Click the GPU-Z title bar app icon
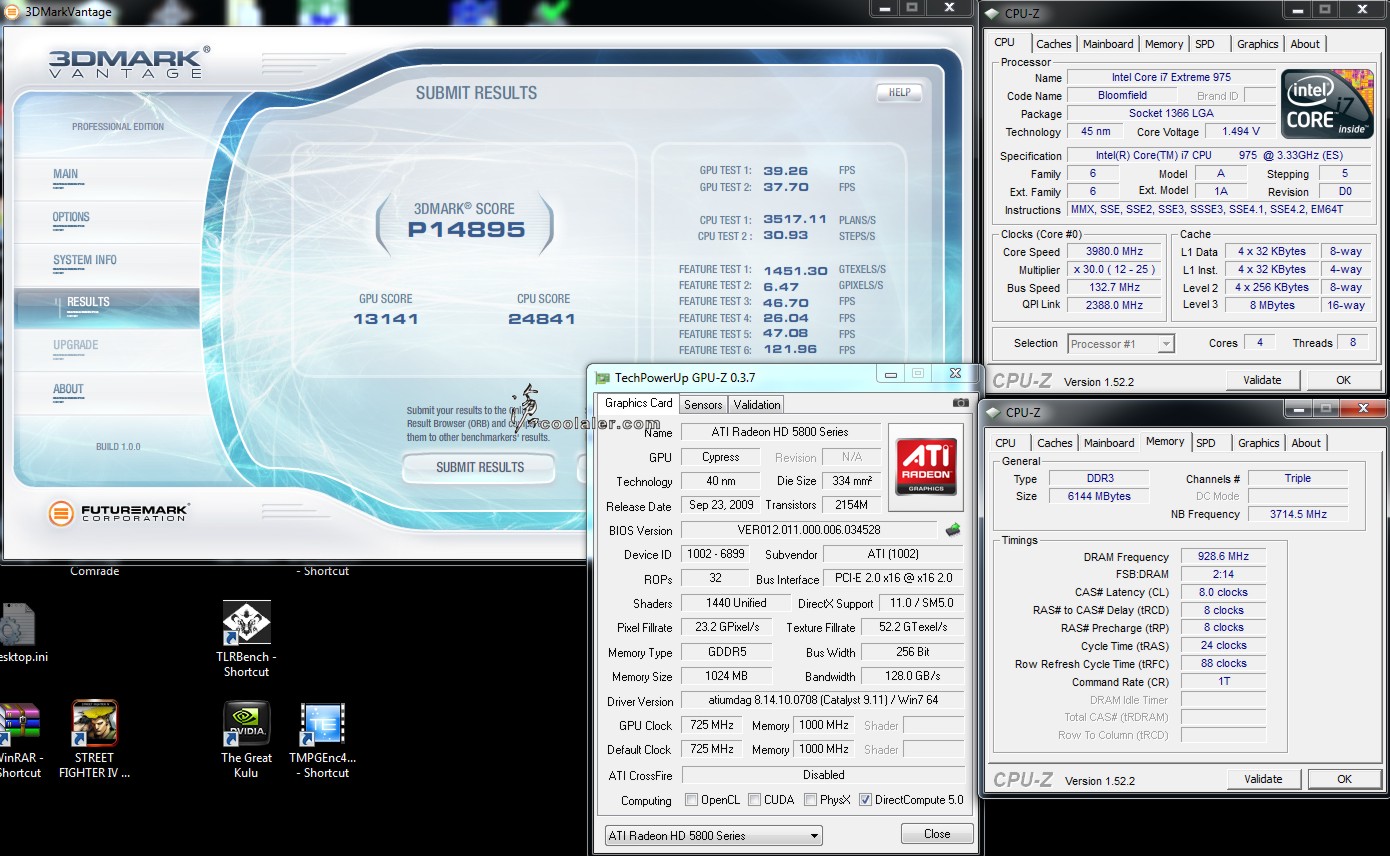This screenshot has height=856, width=1390. 602,377
